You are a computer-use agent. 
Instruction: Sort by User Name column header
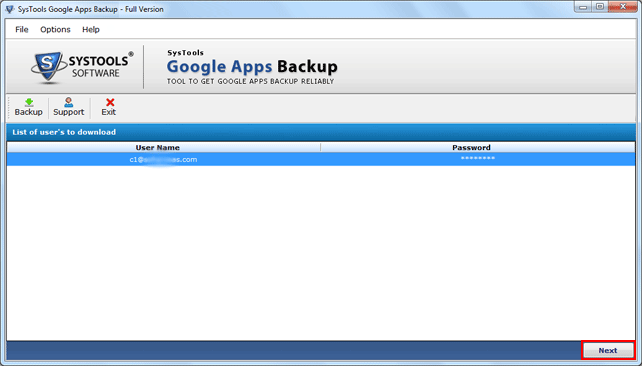(x=163, y=147)
